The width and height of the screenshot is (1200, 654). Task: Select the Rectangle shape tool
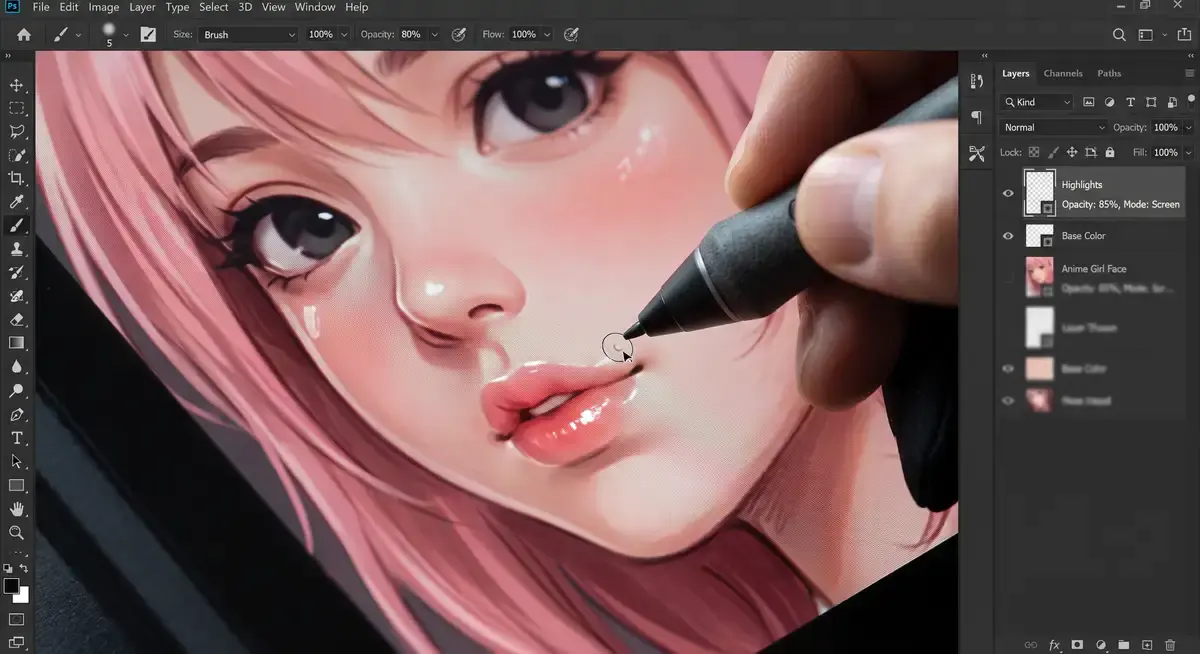point(17,486)
